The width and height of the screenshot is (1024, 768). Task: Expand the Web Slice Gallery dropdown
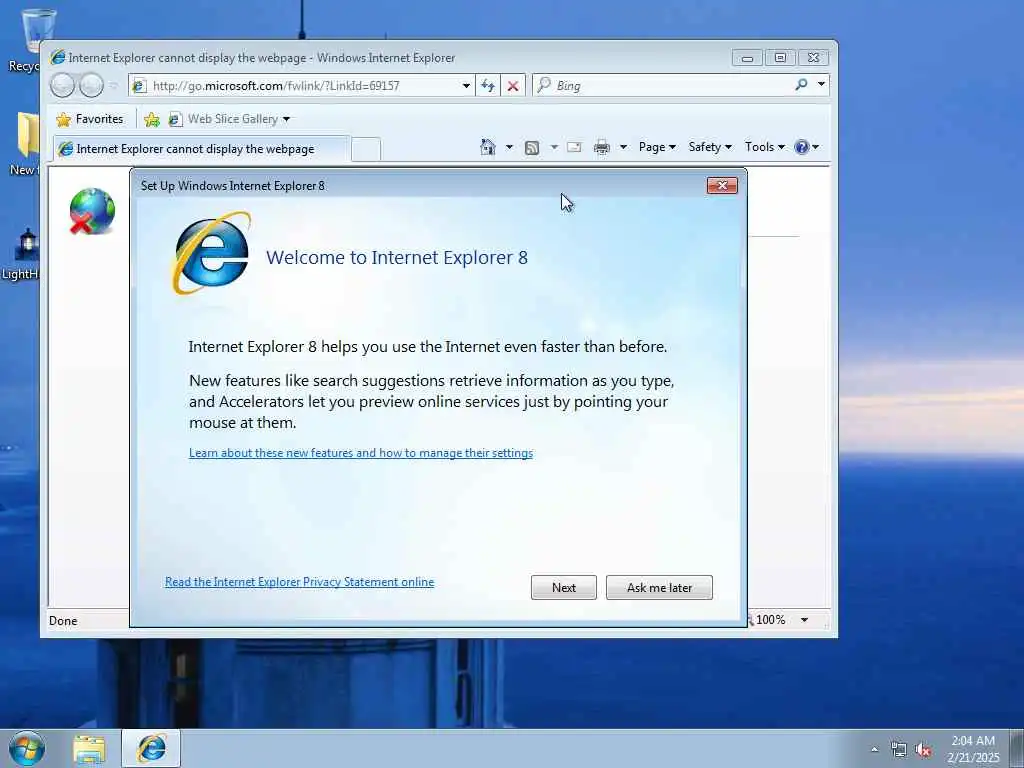click(x=286, y=120)
